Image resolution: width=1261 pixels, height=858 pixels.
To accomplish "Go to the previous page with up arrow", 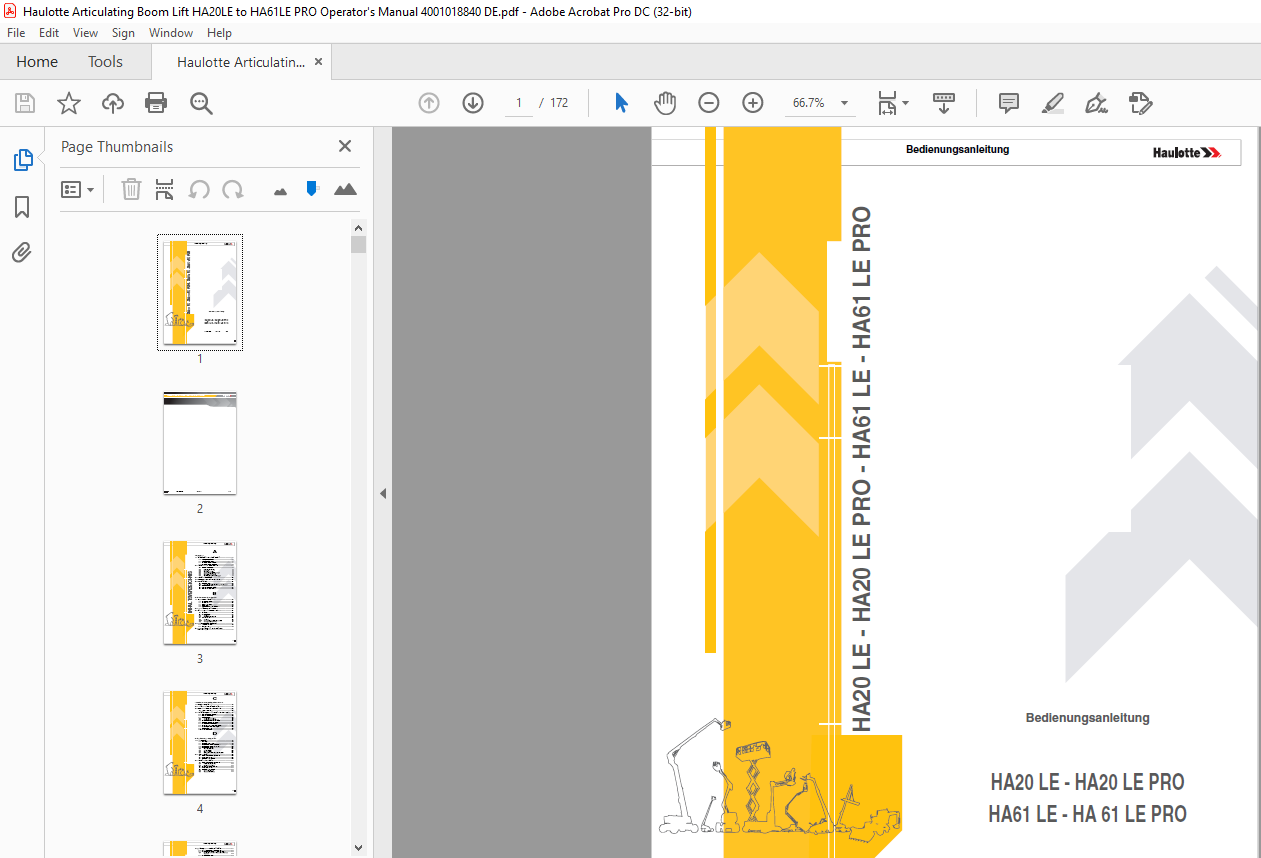I will 429,103.
